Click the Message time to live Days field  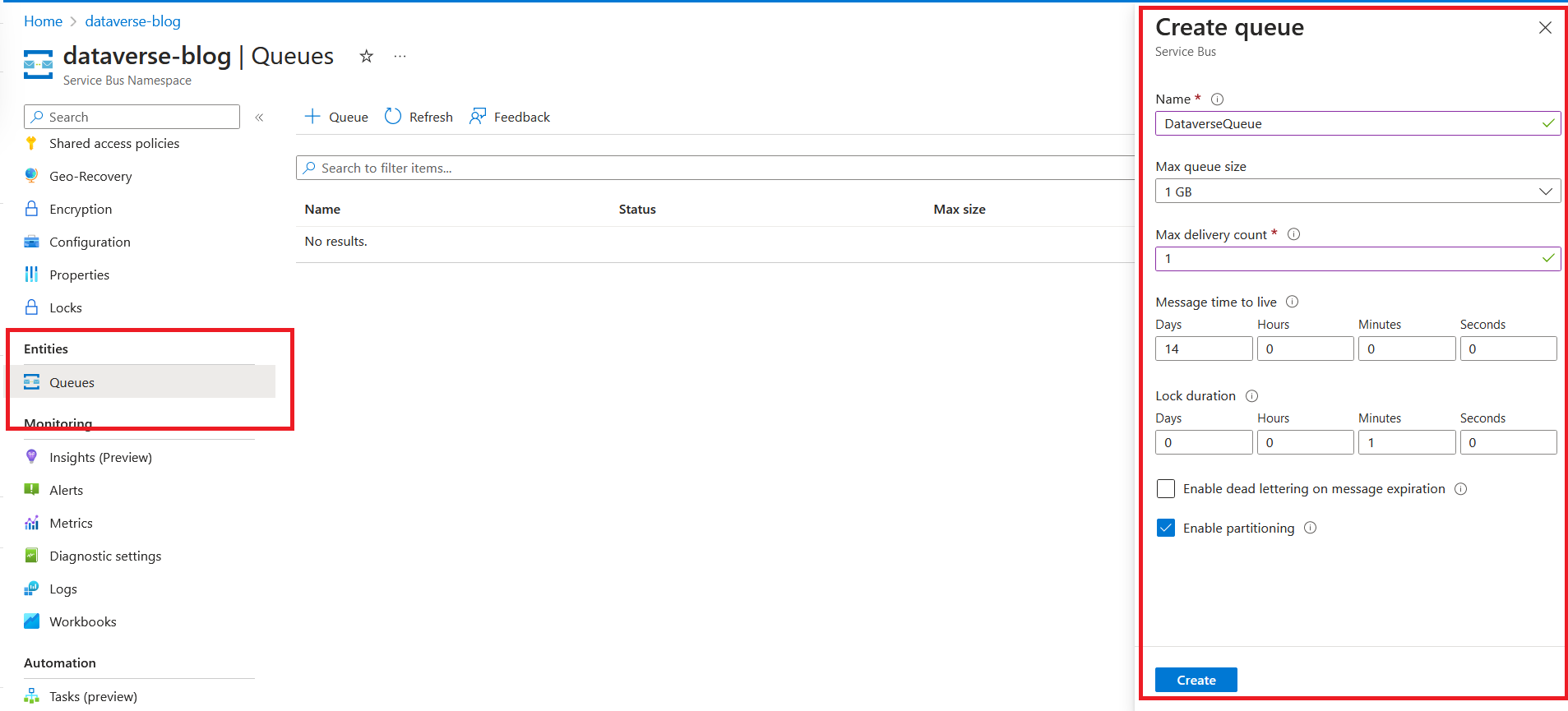(x=1204, y=349)
